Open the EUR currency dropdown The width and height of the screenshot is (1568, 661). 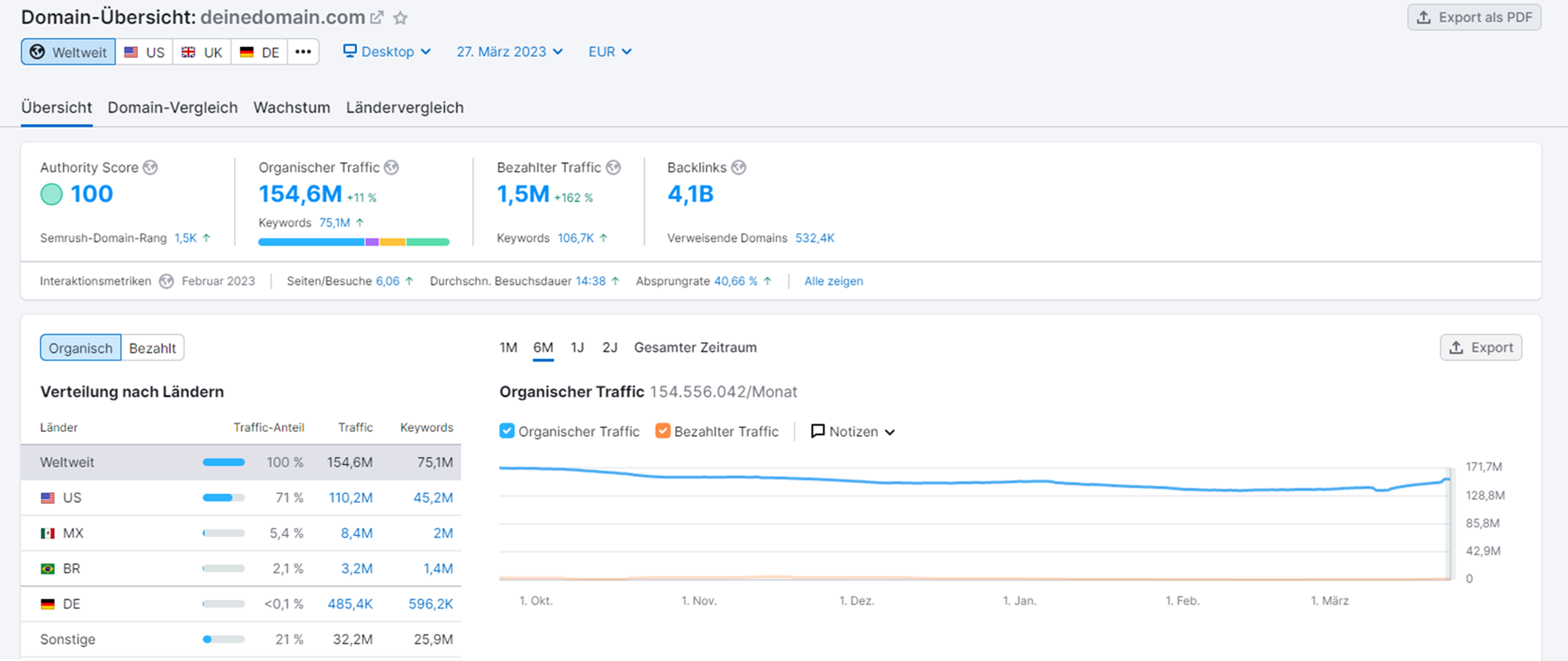[x=610, y=51]
